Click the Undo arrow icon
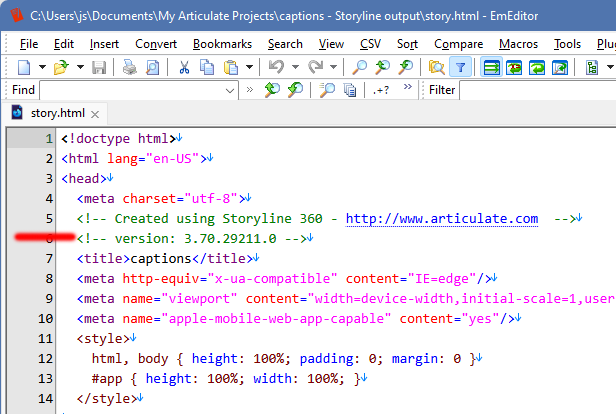This screenshot has height=414, width=616. [277, 67]
